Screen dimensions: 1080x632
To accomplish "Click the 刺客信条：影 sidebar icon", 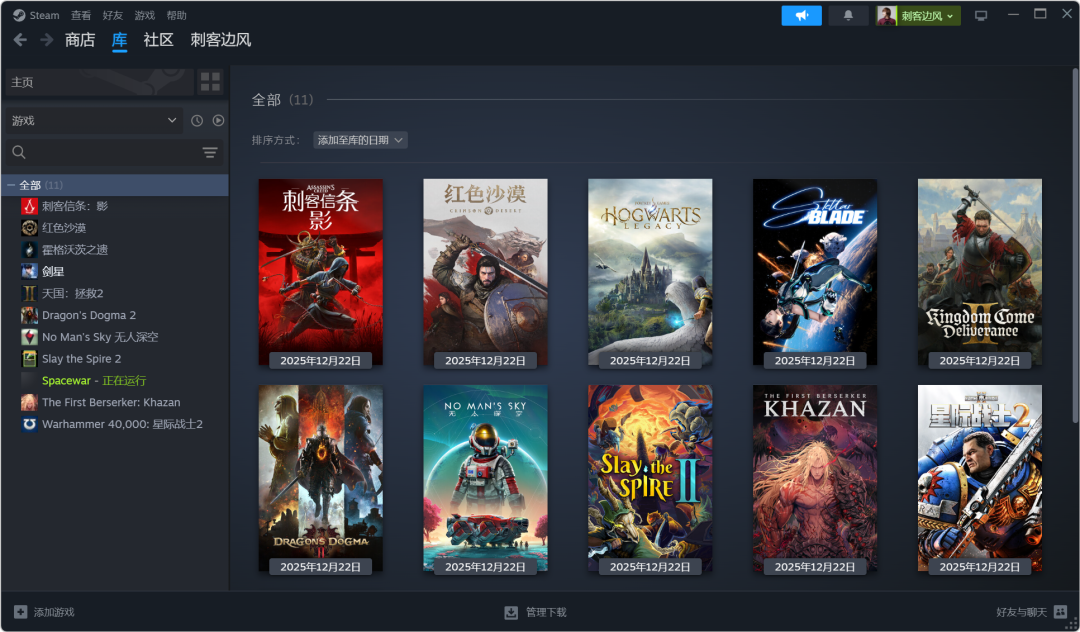I will [x=29, y=206].
